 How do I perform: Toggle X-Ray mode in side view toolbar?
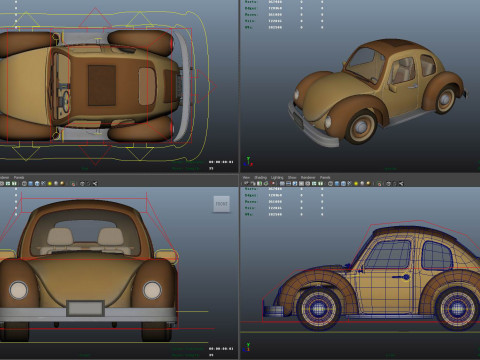pyautogui.click(x=388, y=184)
